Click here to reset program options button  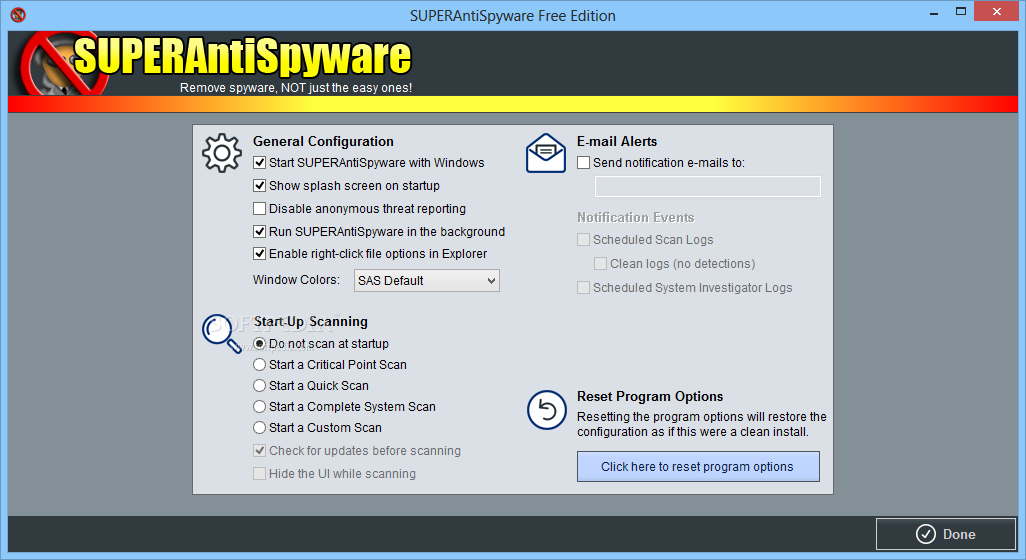pyautogui.click(x=698, y=466)
